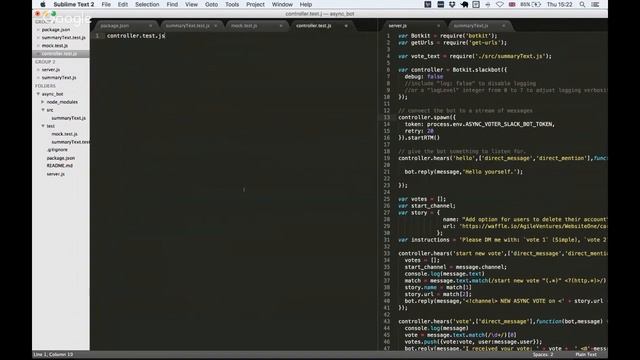Open summaryText.js under the src folder
The width and height of the screenshot is (640, 360).
pos(69,118)
